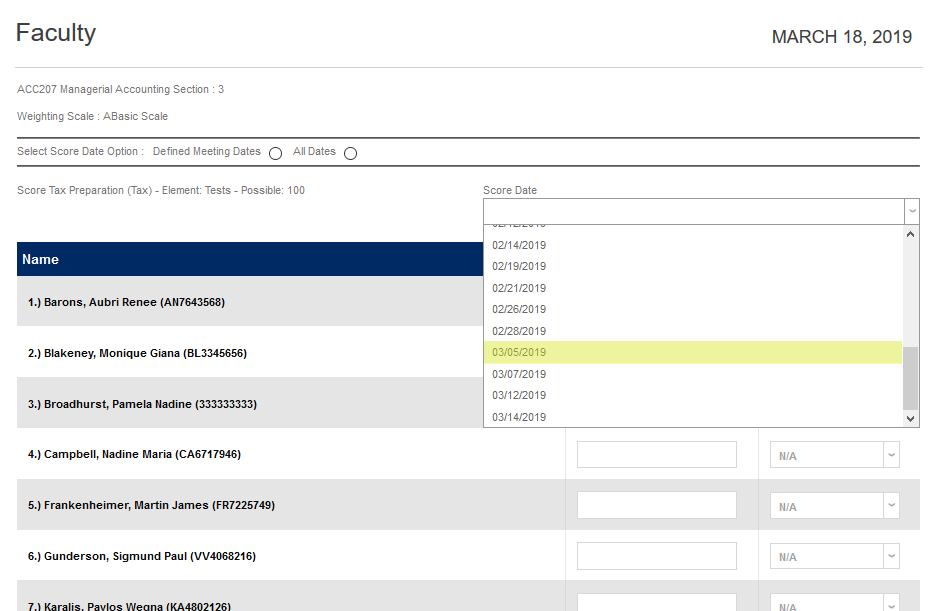
Task: Click score input for Frankenheimer, Martin James
Action: 657,506
